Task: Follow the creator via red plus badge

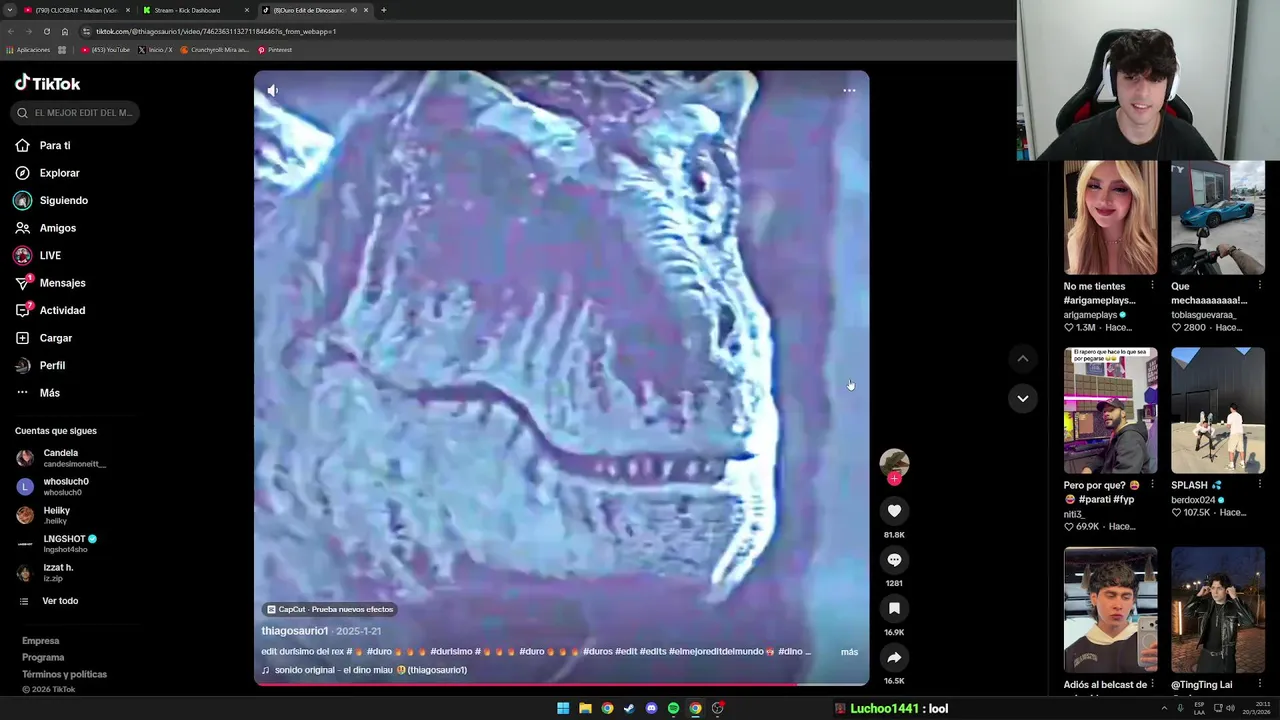Action: tap(894, 479)
